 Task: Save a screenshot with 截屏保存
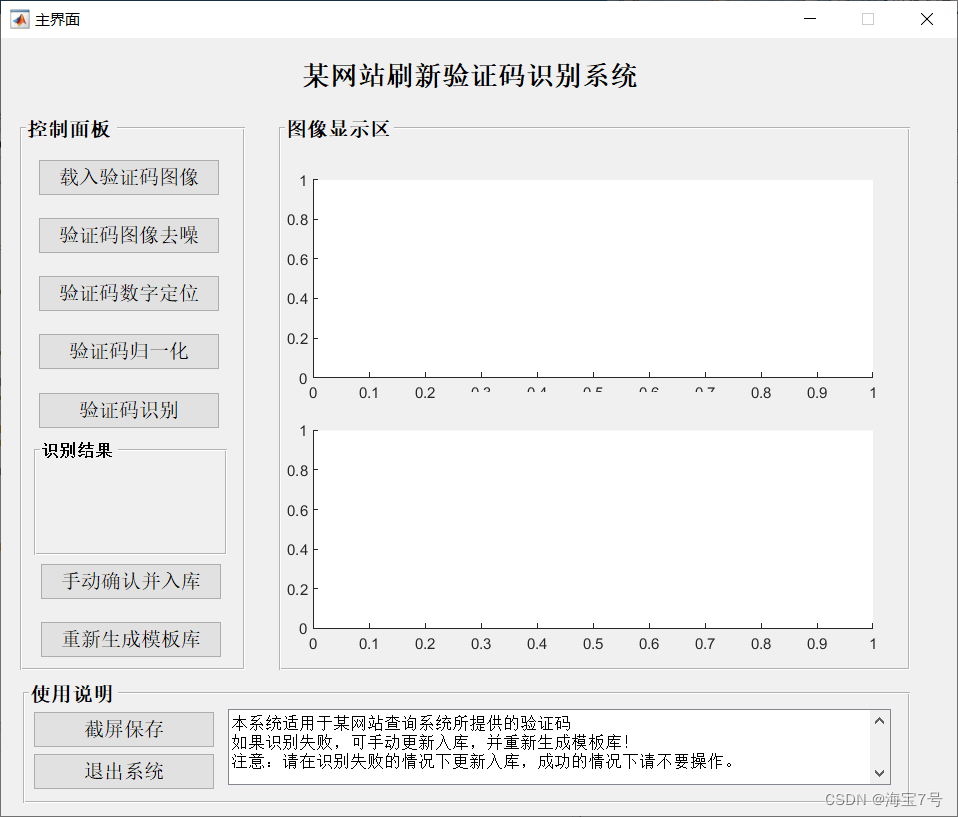[124, 729]
